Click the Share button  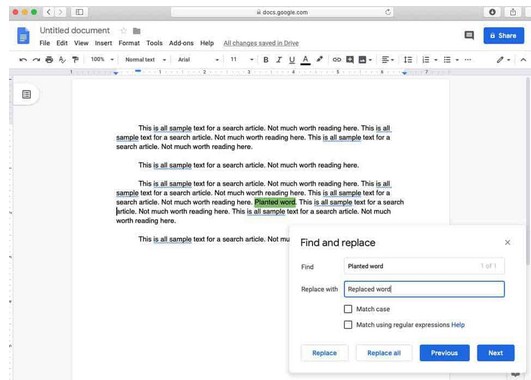pos(504,36)
